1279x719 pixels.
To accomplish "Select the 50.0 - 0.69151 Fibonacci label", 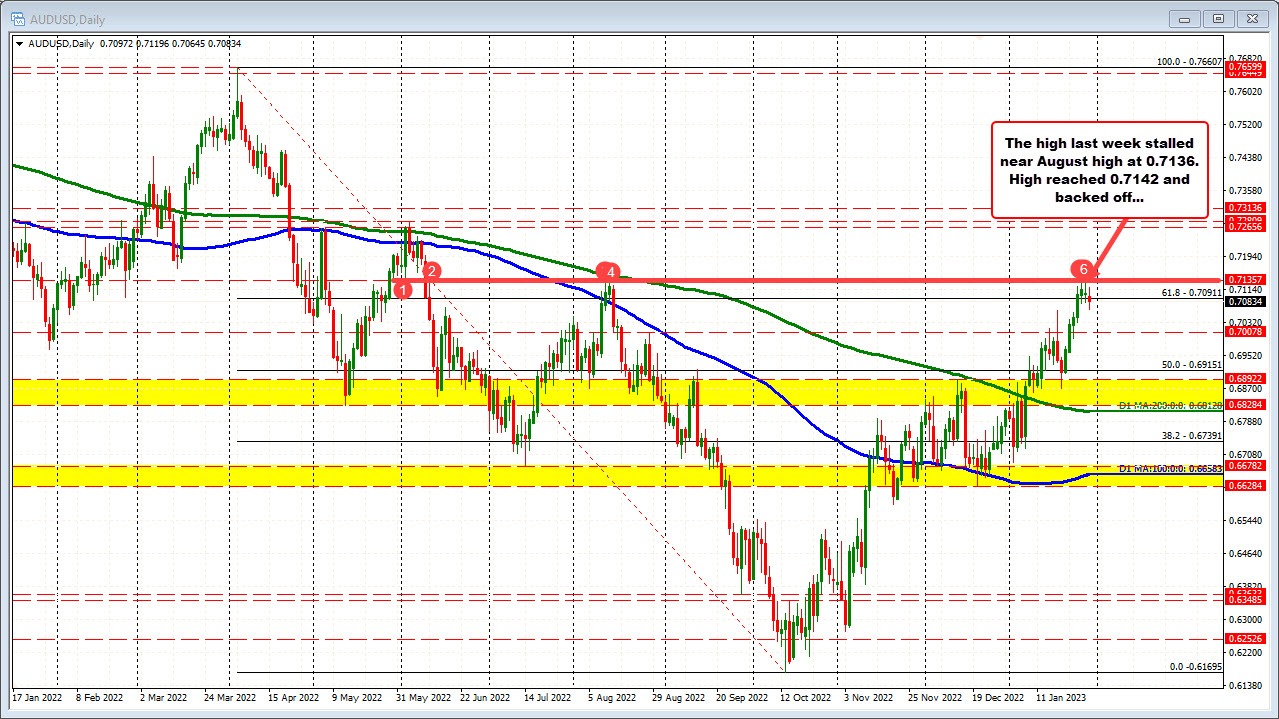I will click(x=1189, y=364).
